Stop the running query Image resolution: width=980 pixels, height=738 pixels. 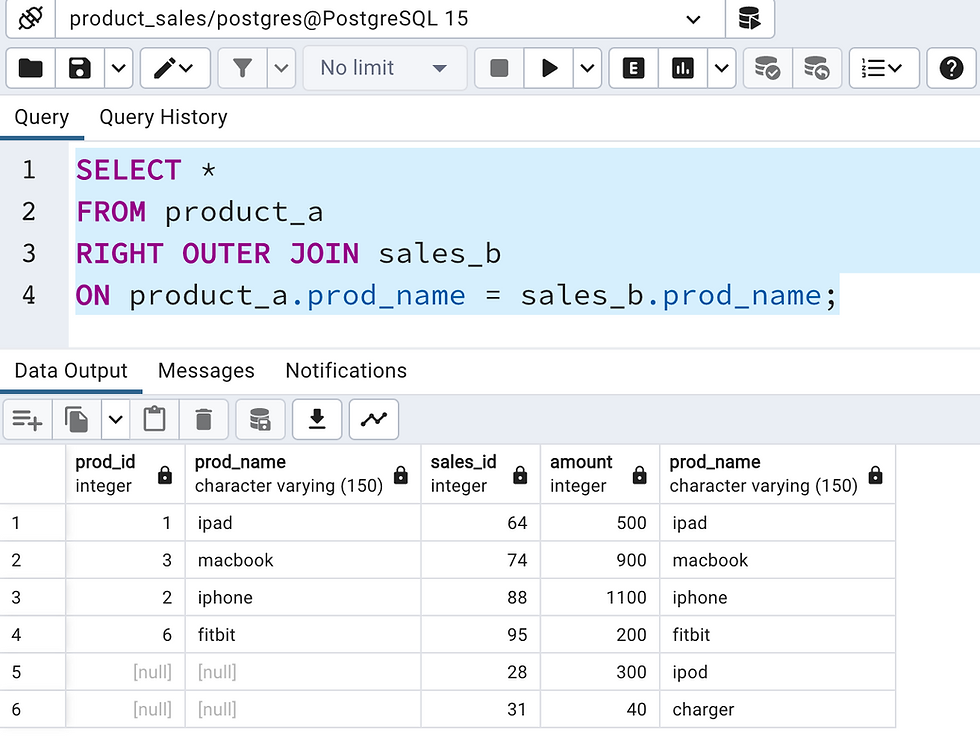coord(499,67)
